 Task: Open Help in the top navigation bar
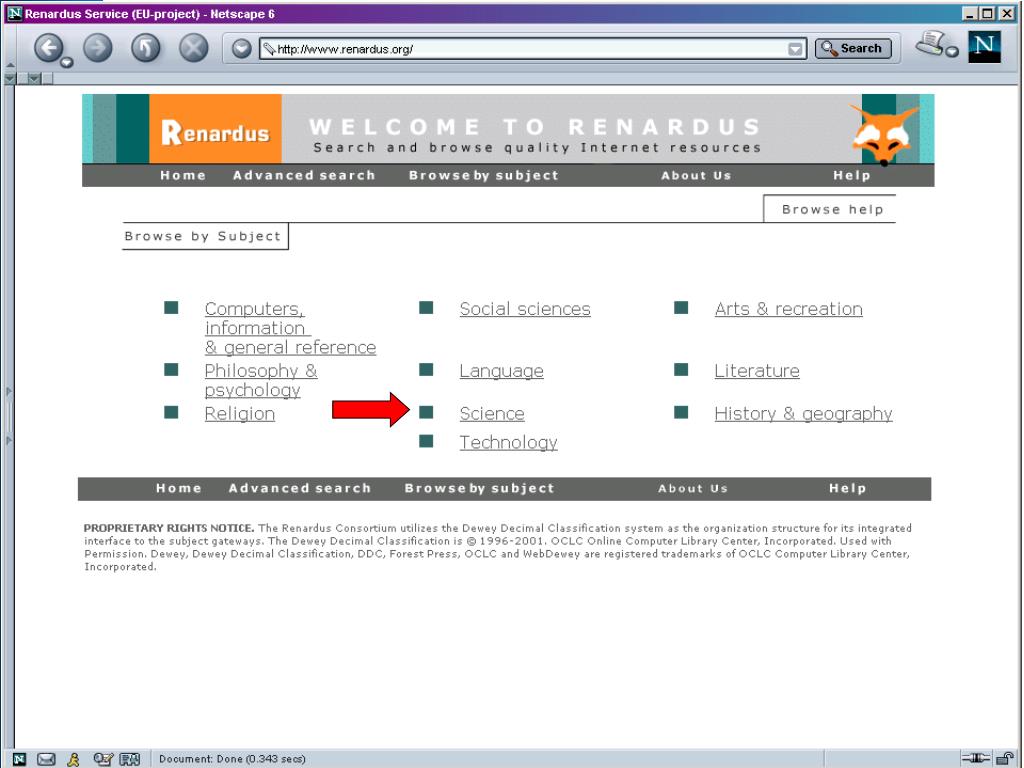coord(852,175)
